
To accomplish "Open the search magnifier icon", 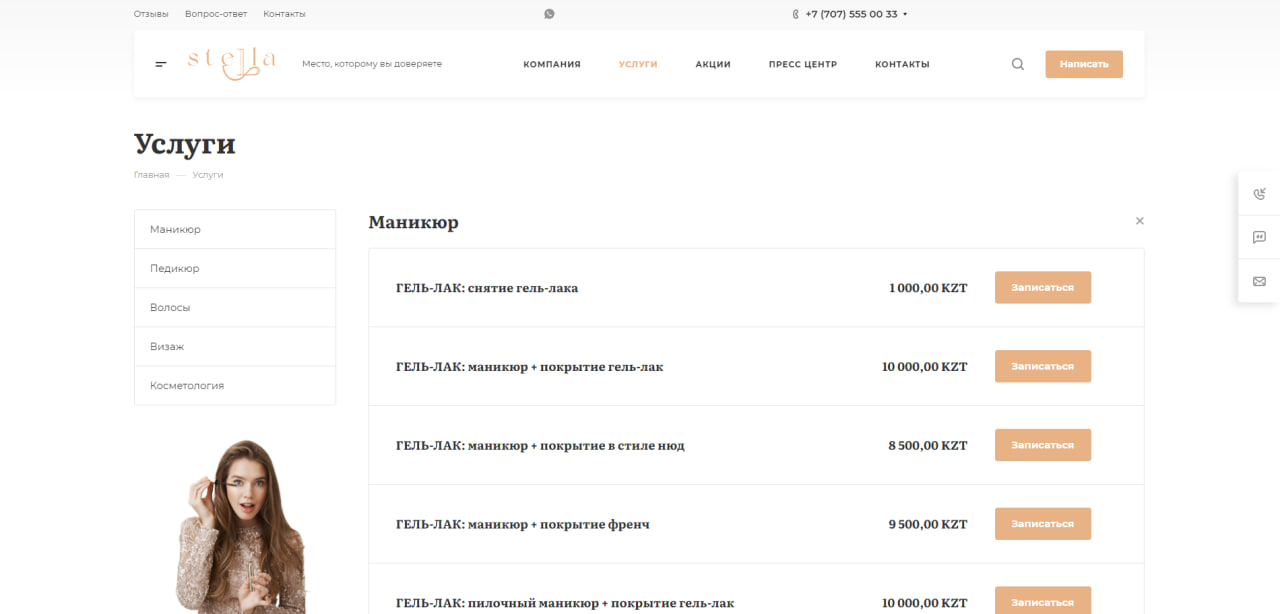I will point(1018,64).
